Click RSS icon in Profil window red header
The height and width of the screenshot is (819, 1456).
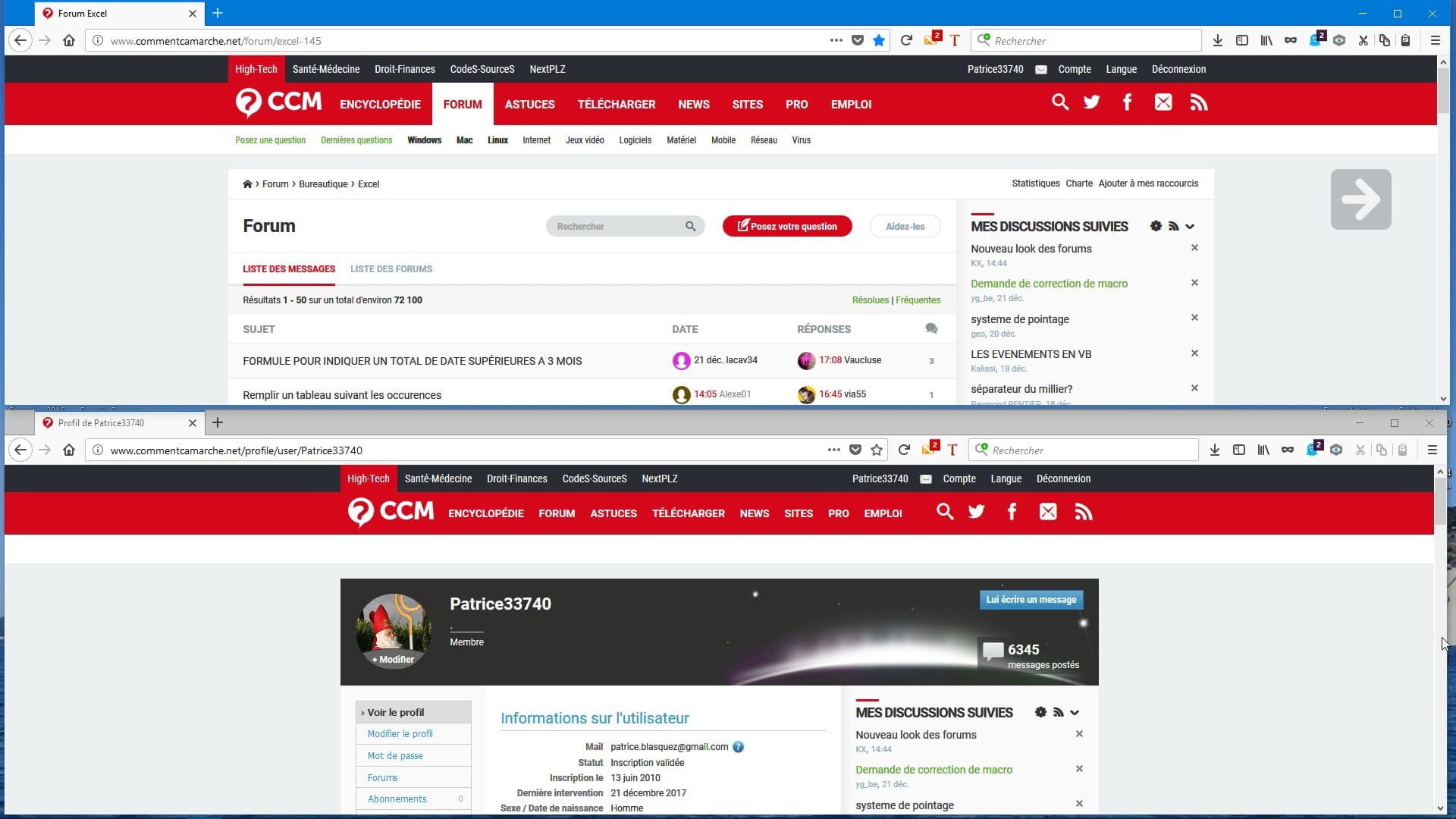1083,512
